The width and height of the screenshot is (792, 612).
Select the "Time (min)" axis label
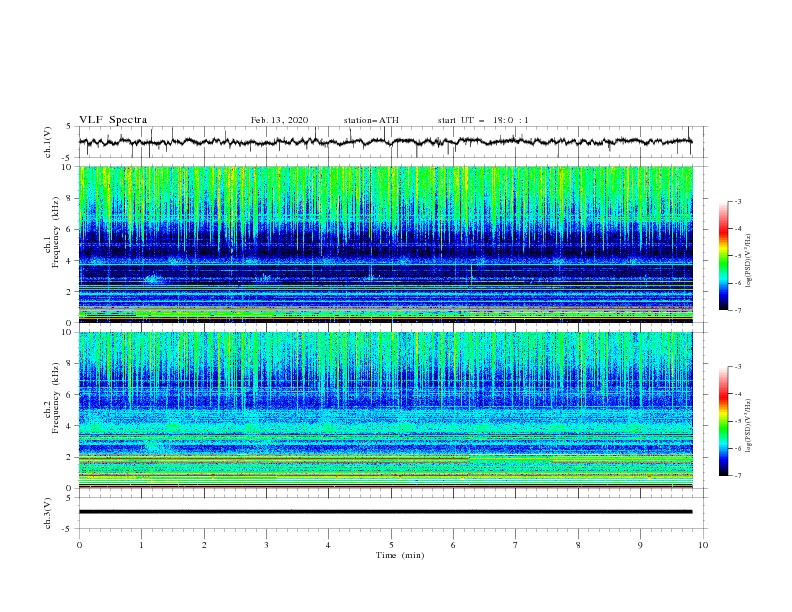[400, 555]
